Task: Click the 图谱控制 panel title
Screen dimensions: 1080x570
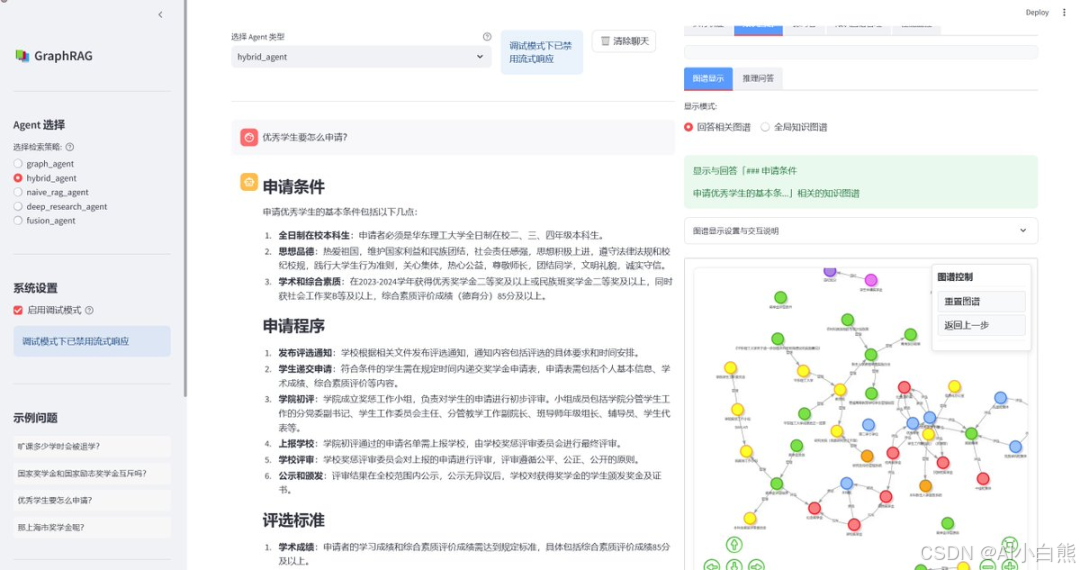Action: click(x=955, y=277)
